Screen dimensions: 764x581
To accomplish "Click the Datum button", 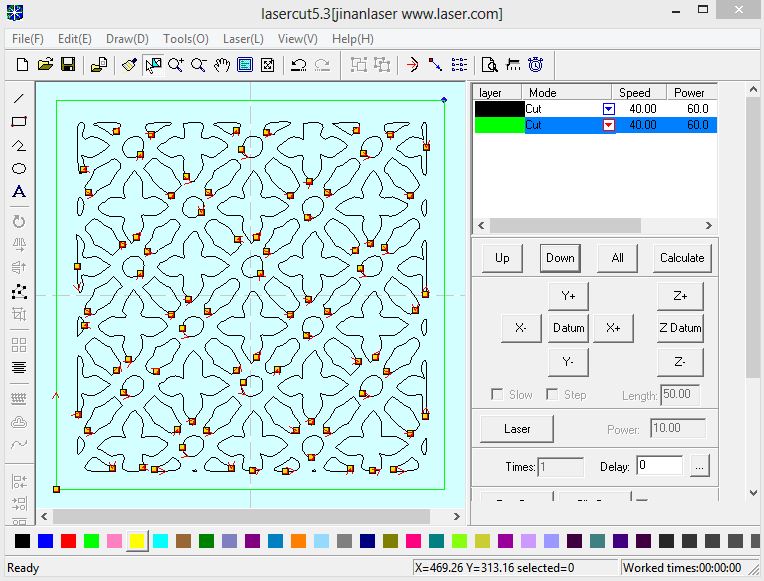I will (568, 328).
